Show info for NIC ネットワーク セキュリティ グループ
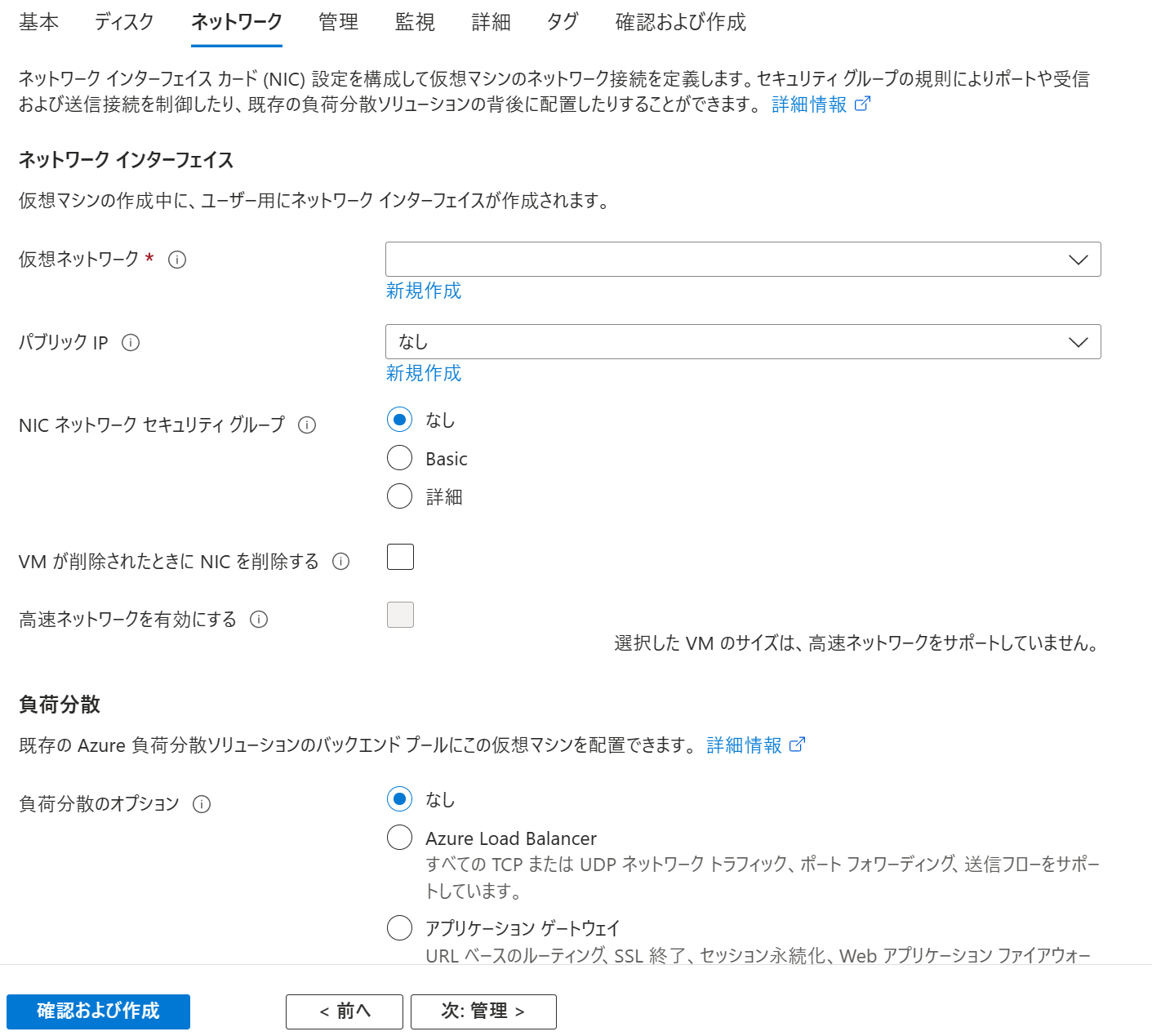 (x=307, y=425)
